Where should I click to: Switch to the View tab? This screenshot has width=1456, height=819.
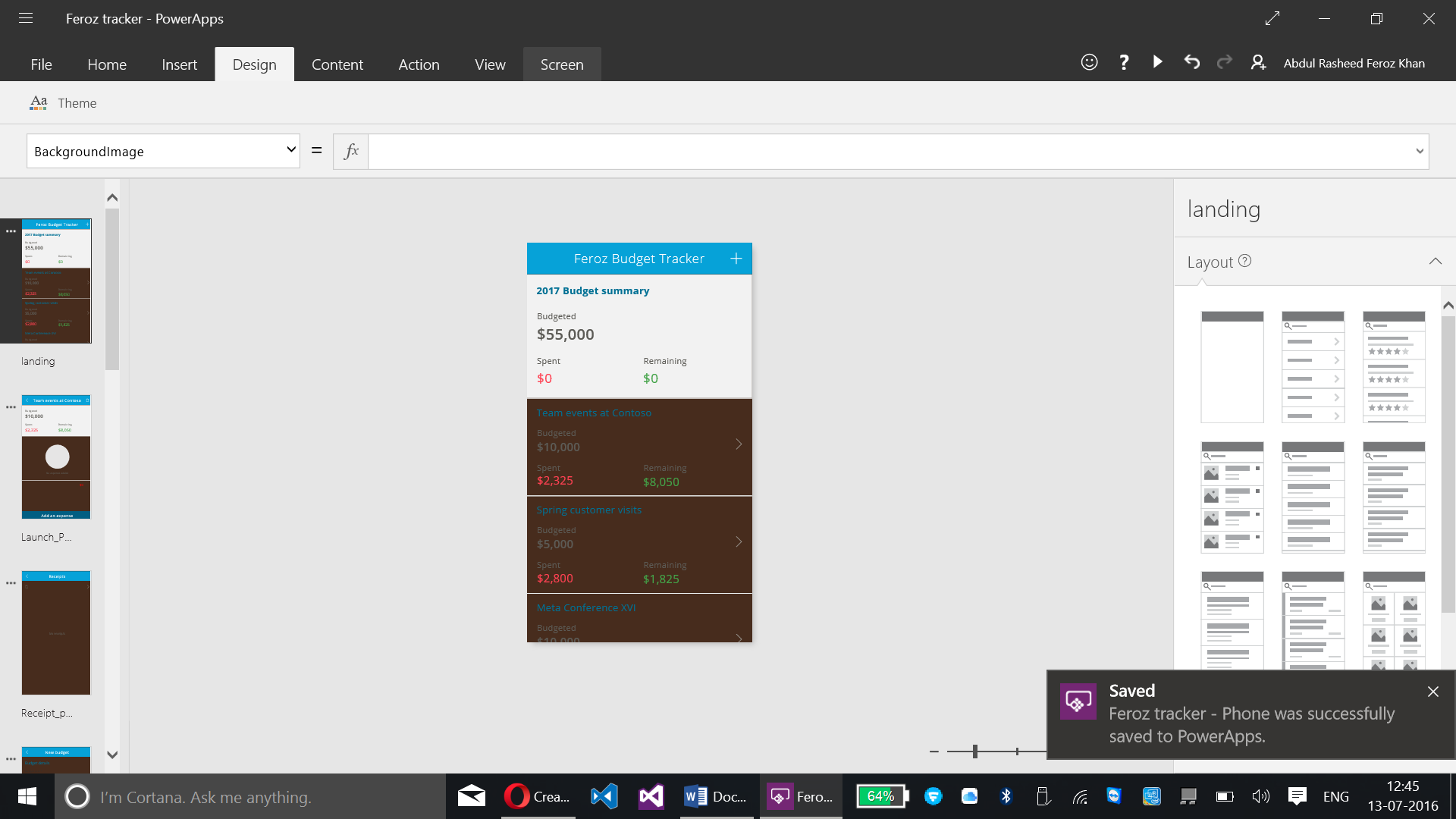[490, 64]
